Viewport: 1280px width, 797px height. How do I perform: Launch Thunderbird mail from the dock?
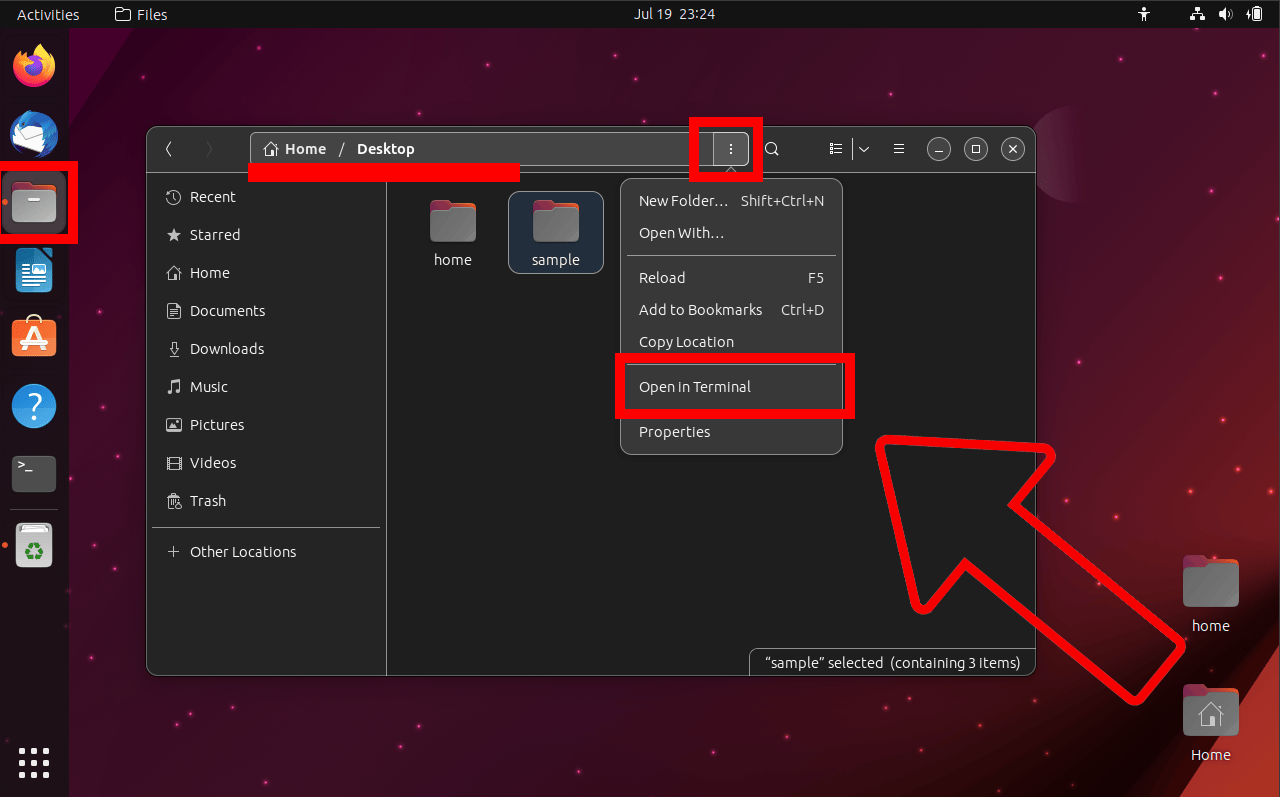[33, 134]
